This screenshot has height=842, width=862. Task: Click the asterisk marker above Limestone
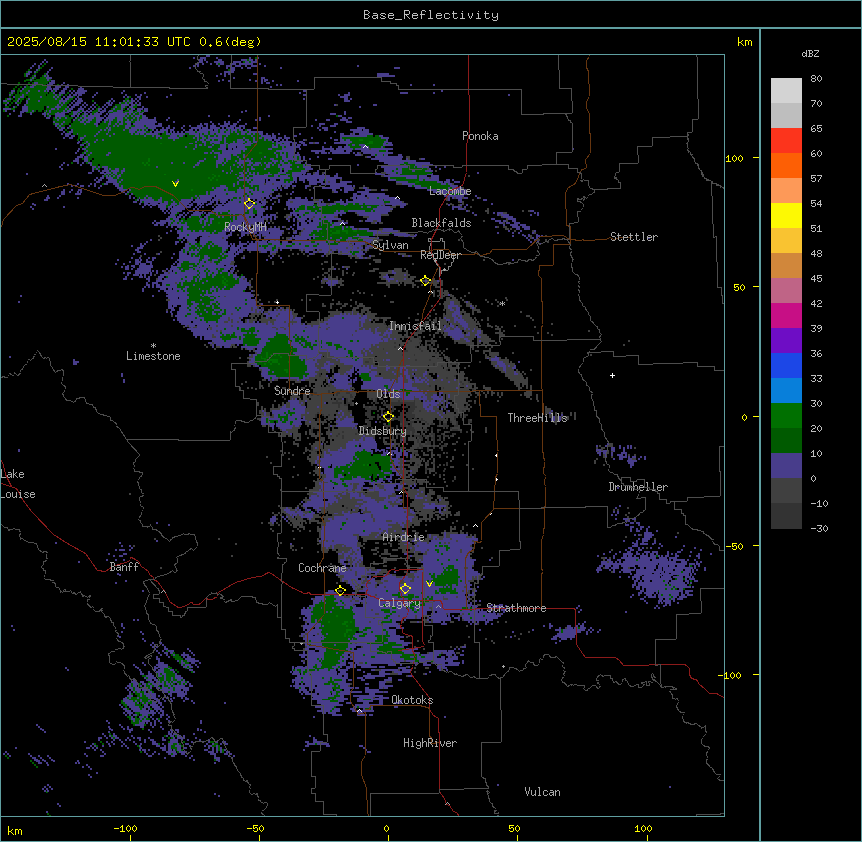[153, 346]
